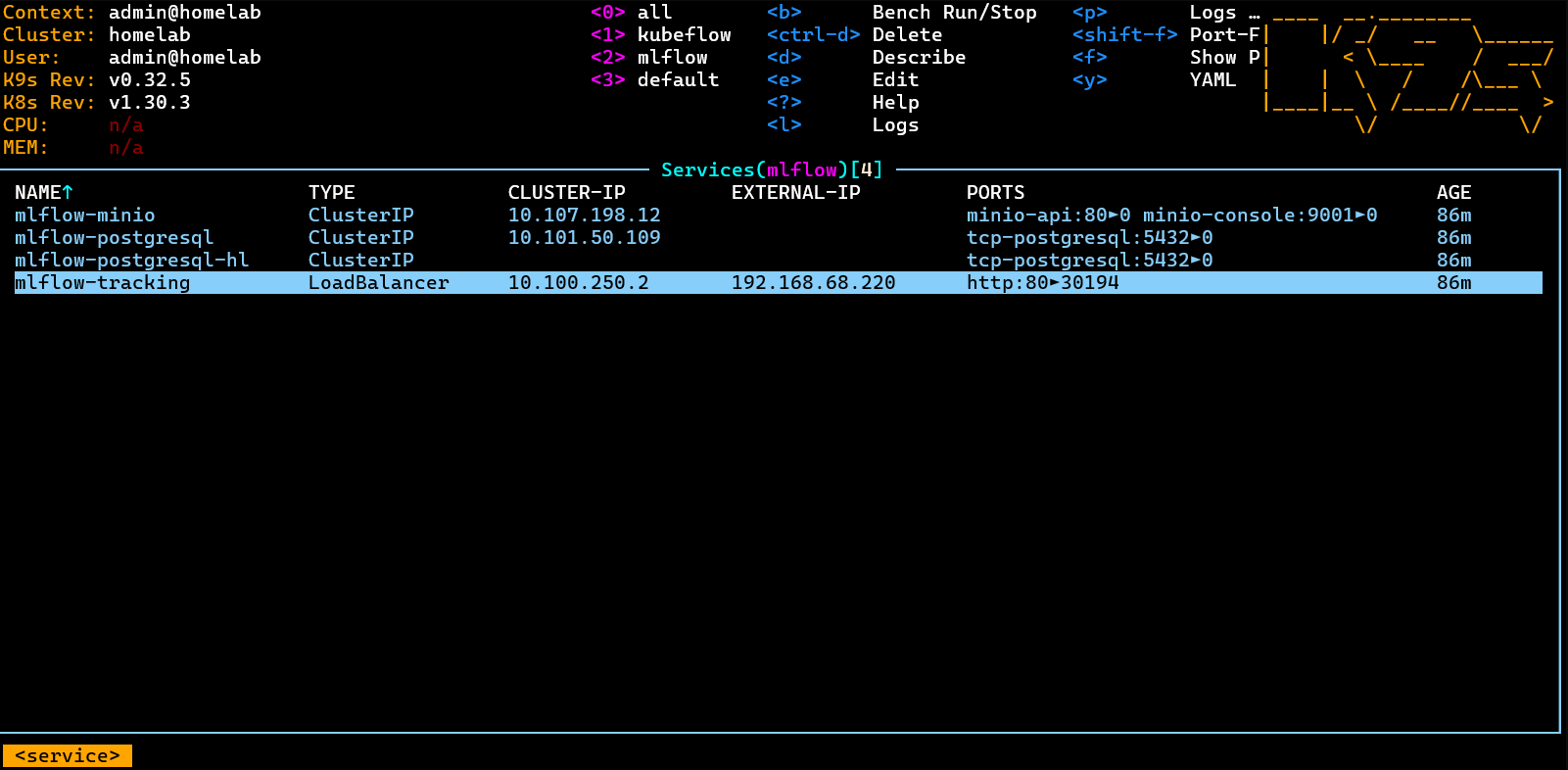Image resolution: width=1568 pixels, height=770 pixels.
Task: Click the K8s Rev v1.30.3 value
Action: (150, 102)
